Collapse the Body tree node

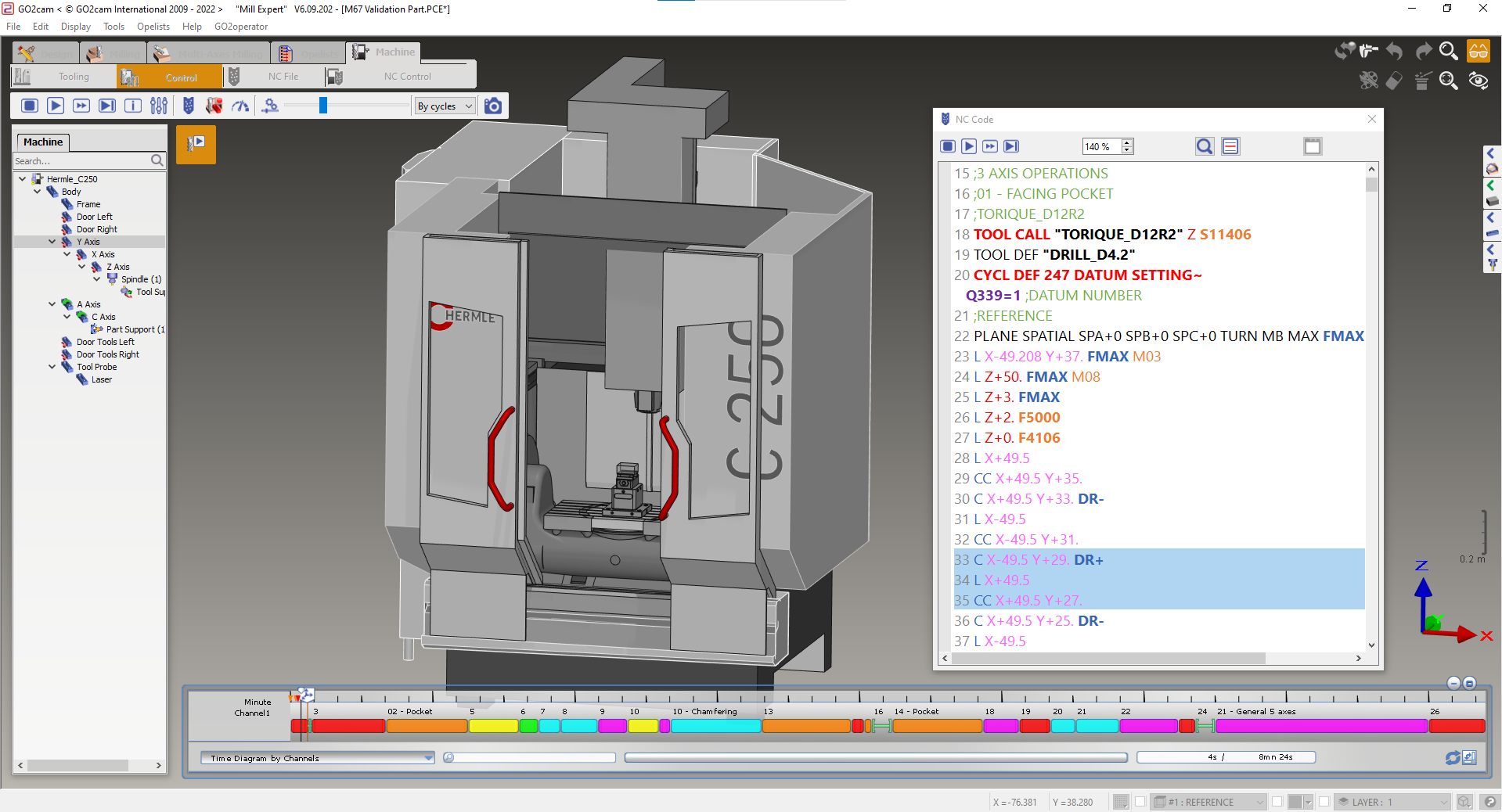coord(37,192)
